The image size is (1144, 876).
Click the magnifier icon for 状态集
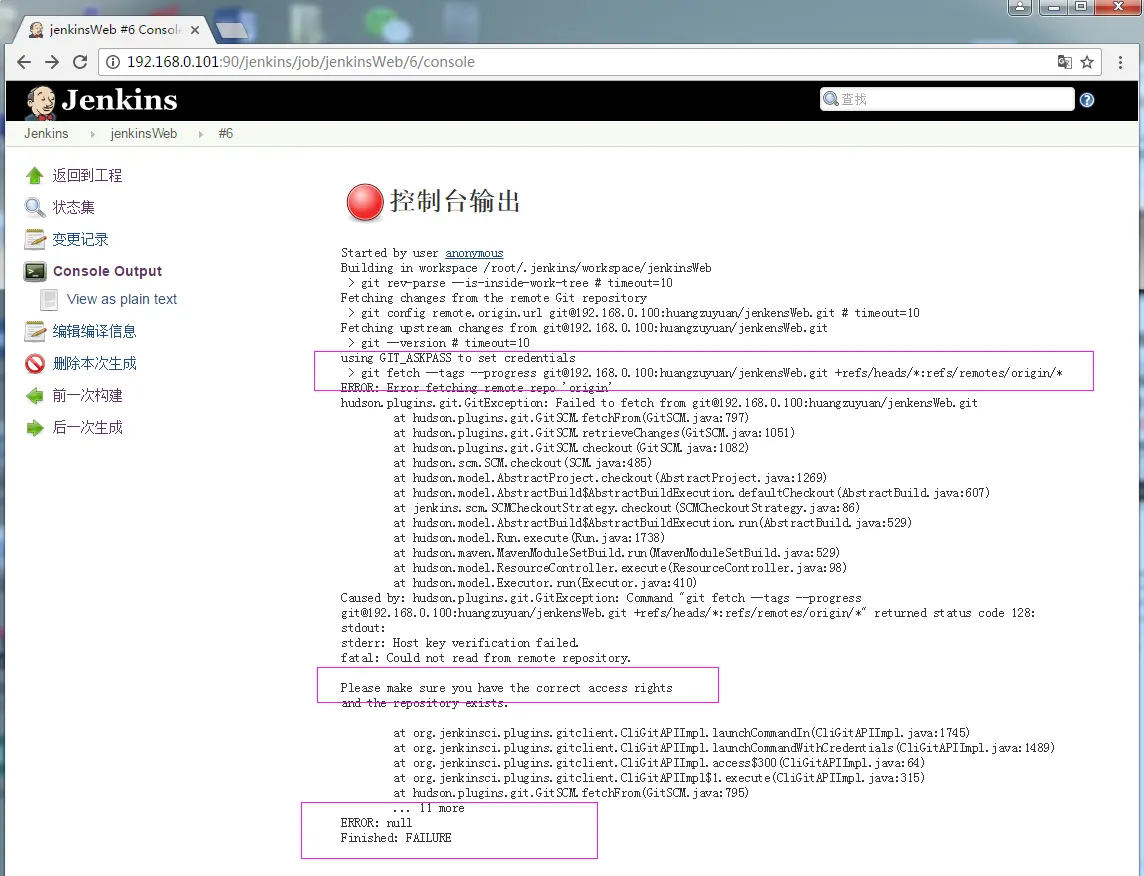pos(34,207)
